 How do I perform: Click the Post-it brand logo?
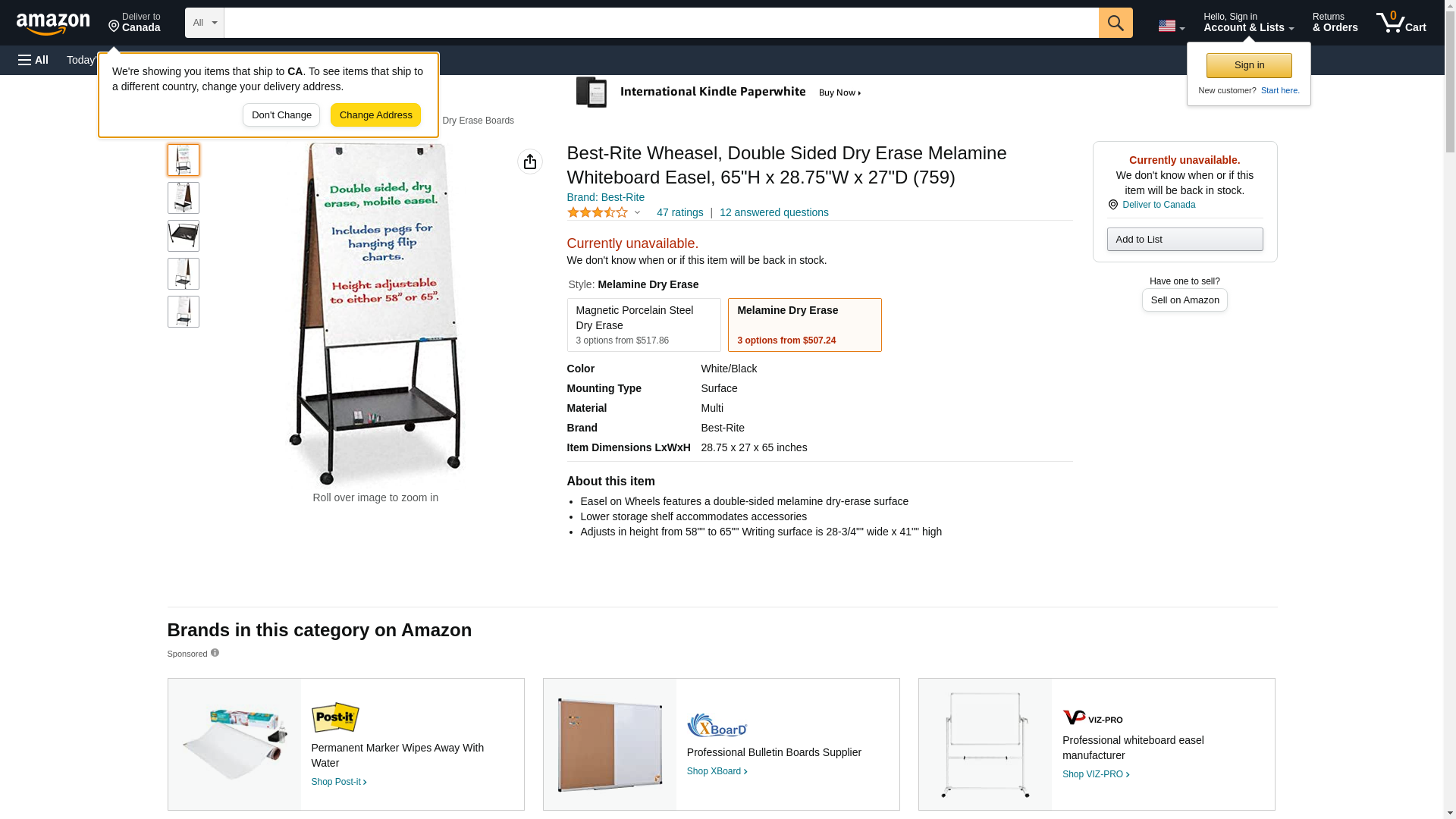(x=334, y=717)
